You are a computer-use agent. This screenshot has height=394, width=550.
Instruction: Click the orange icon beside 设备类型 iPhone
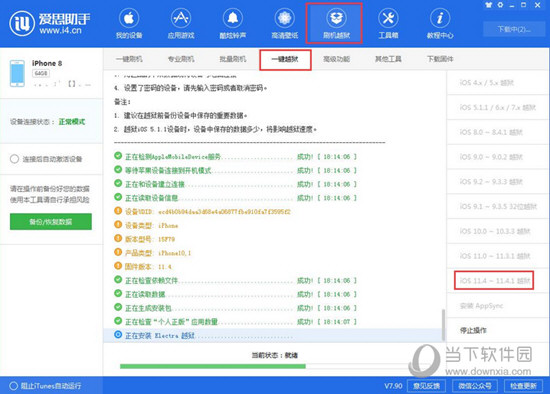(x=118, y=225)
